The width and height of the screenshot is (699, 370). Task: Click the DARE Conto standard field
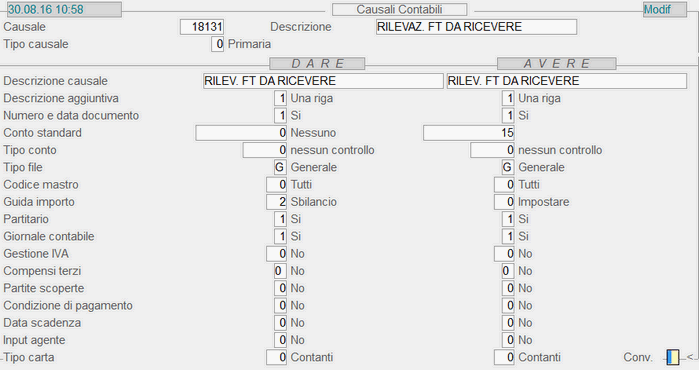pyautogui.click(x=241, y=133)
